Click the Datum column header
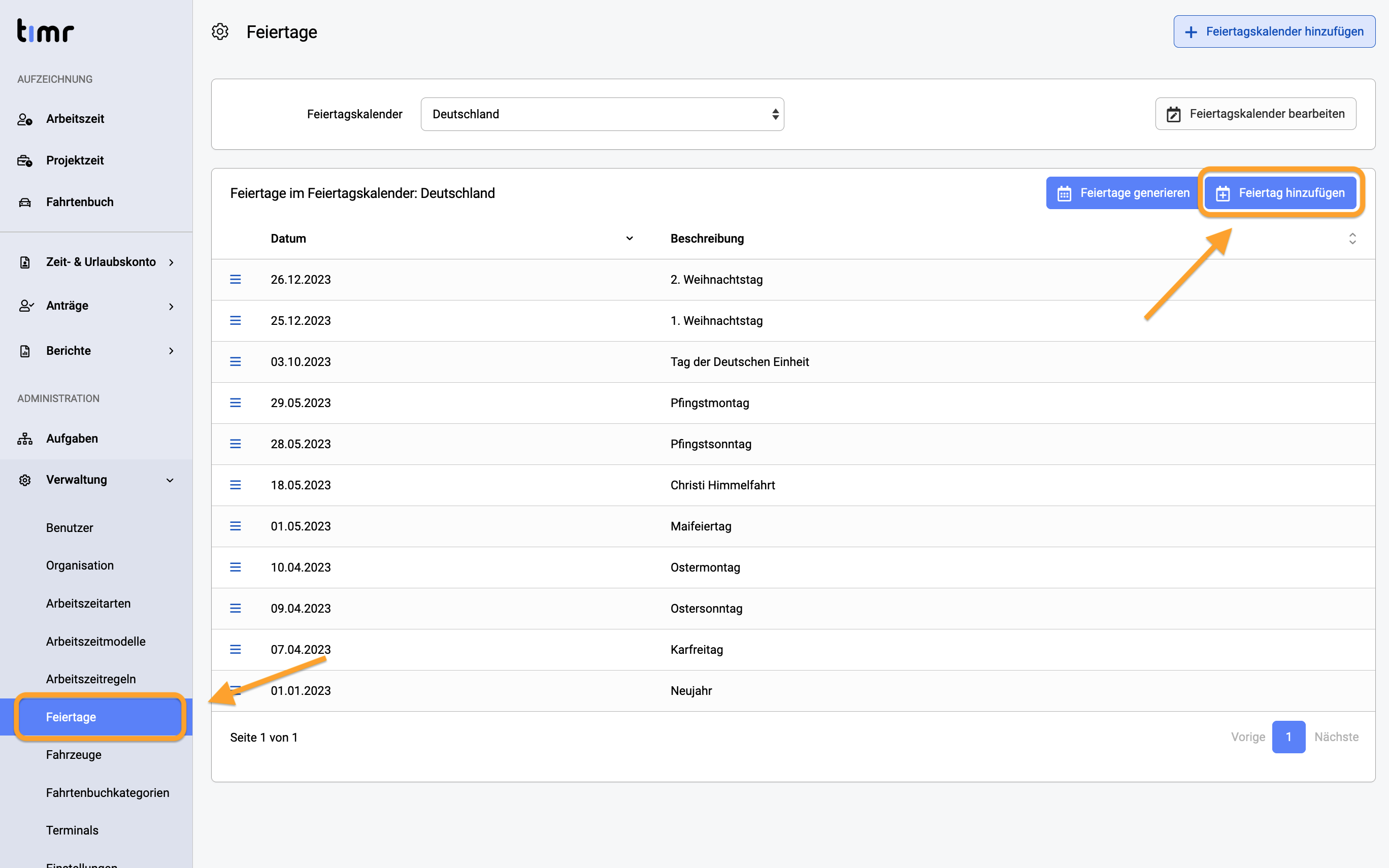Viewport: 1389px width, 868px height. pos(289,238)
